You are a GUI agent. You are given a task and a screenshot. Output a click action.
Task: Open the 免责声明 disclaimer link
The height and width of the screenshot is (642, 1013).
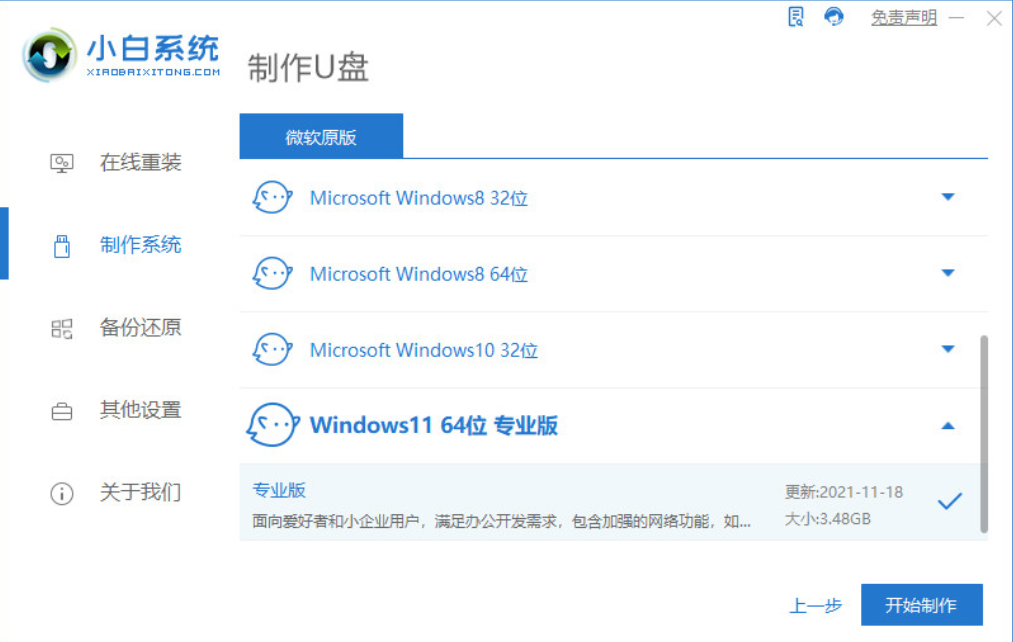(x=904, y=17)
